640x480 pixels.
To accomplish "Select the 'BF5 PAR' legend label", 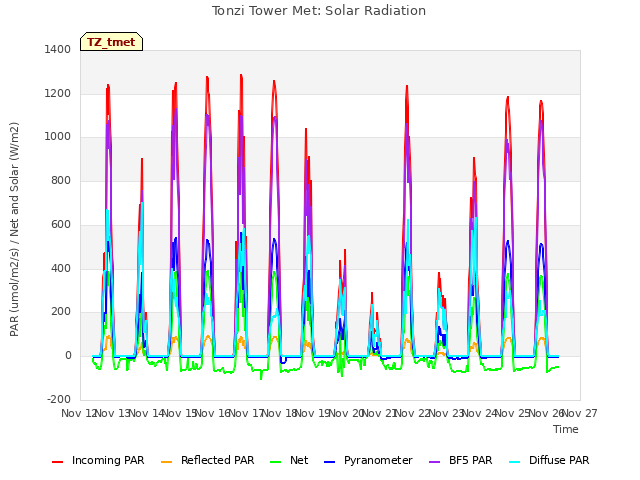I will click(x=471, y=460).
